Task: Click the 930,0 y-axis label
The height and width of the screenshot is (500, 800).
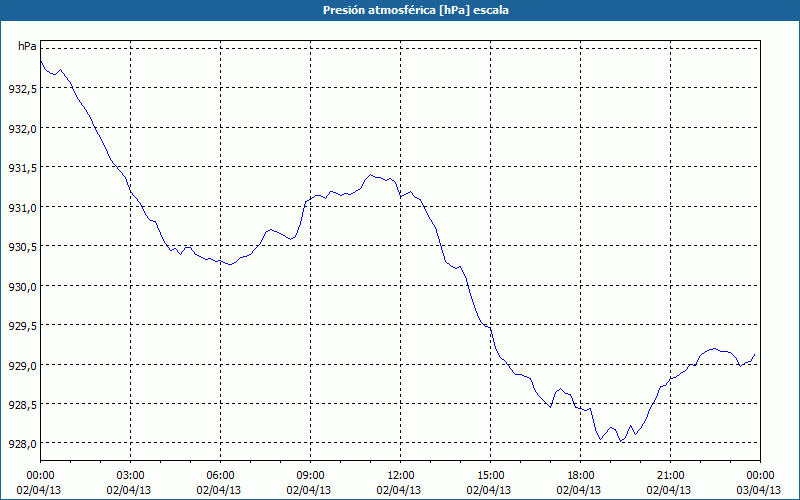Action: 22,287
